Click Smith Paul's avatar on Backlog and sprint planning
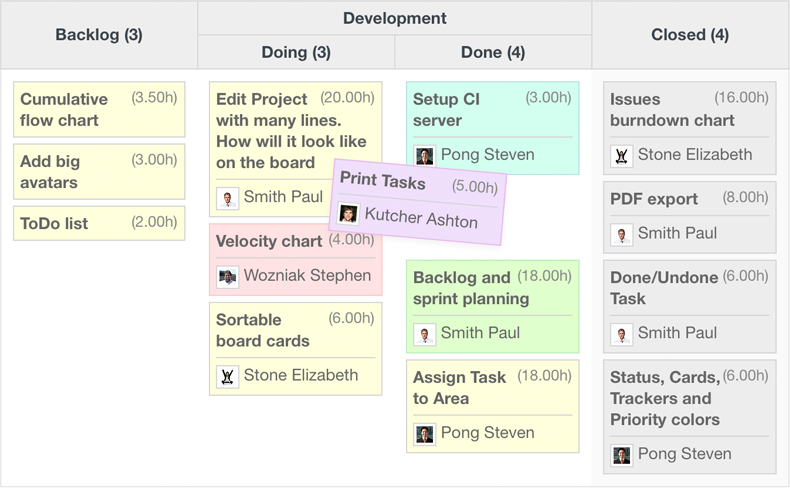790x488 pixels. (425, 334)
